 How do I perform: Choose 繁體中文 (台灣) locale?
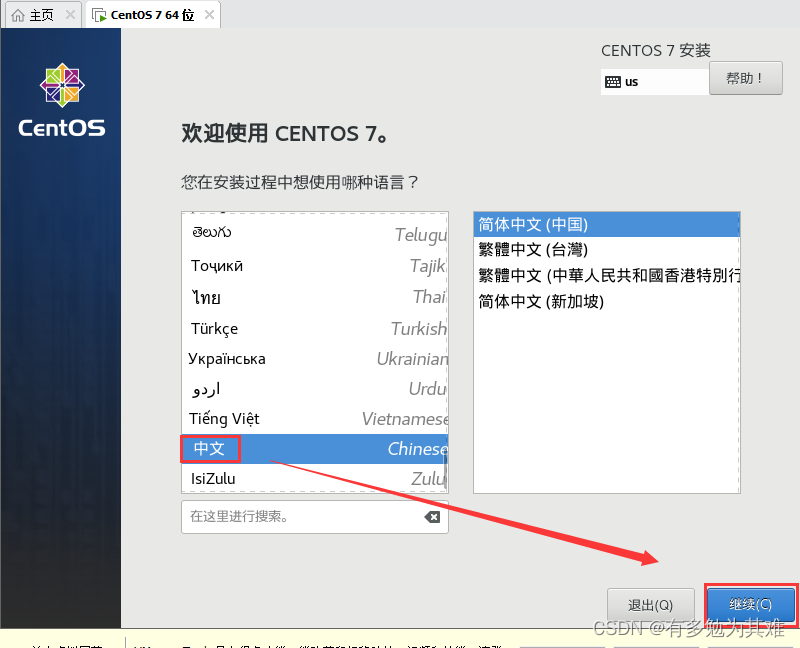point(606,250)
